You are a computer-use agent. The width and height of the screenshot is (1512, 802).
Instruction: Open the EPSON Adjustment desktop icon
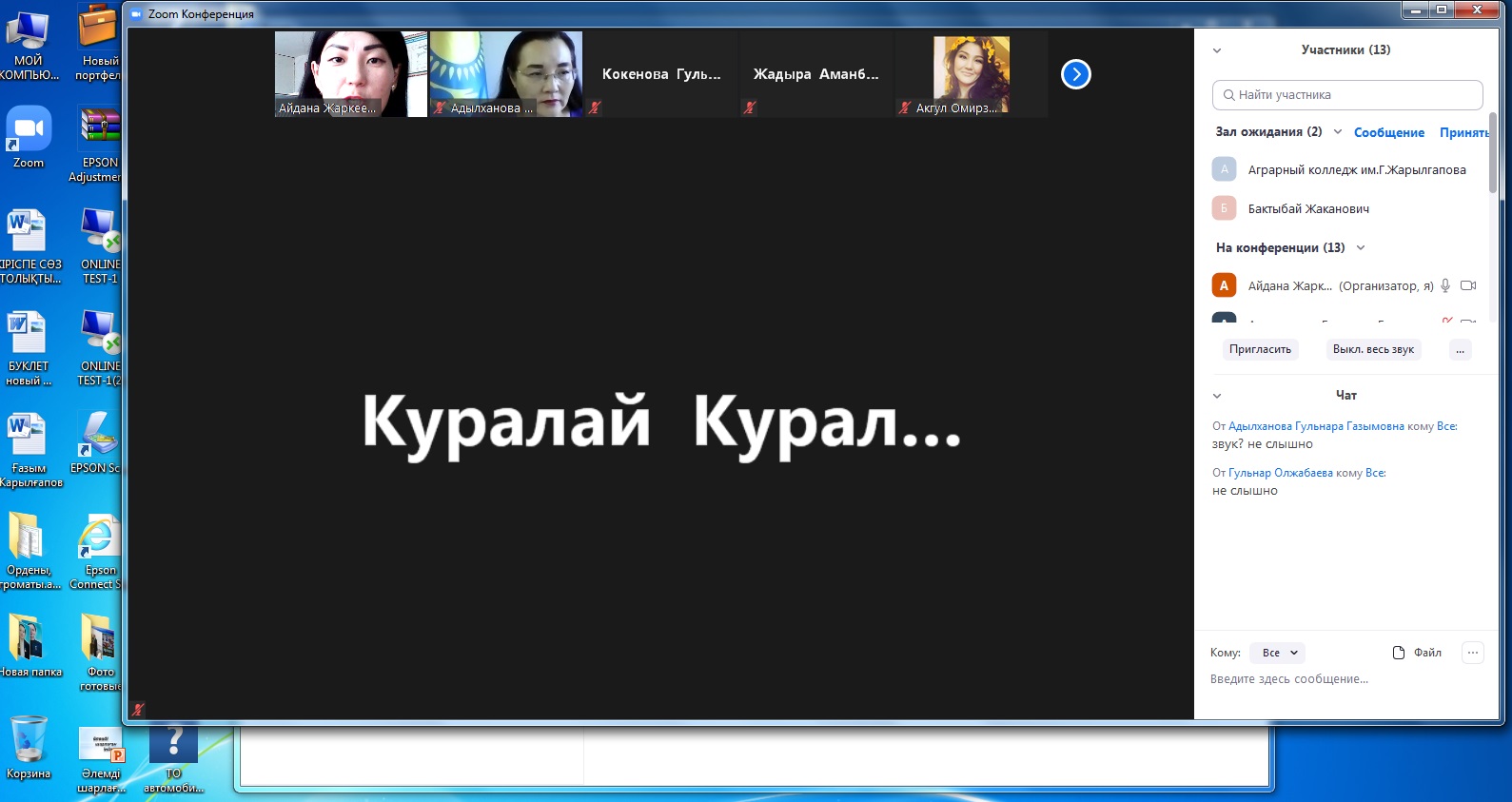pyautogui.click(x=100, y=143)
